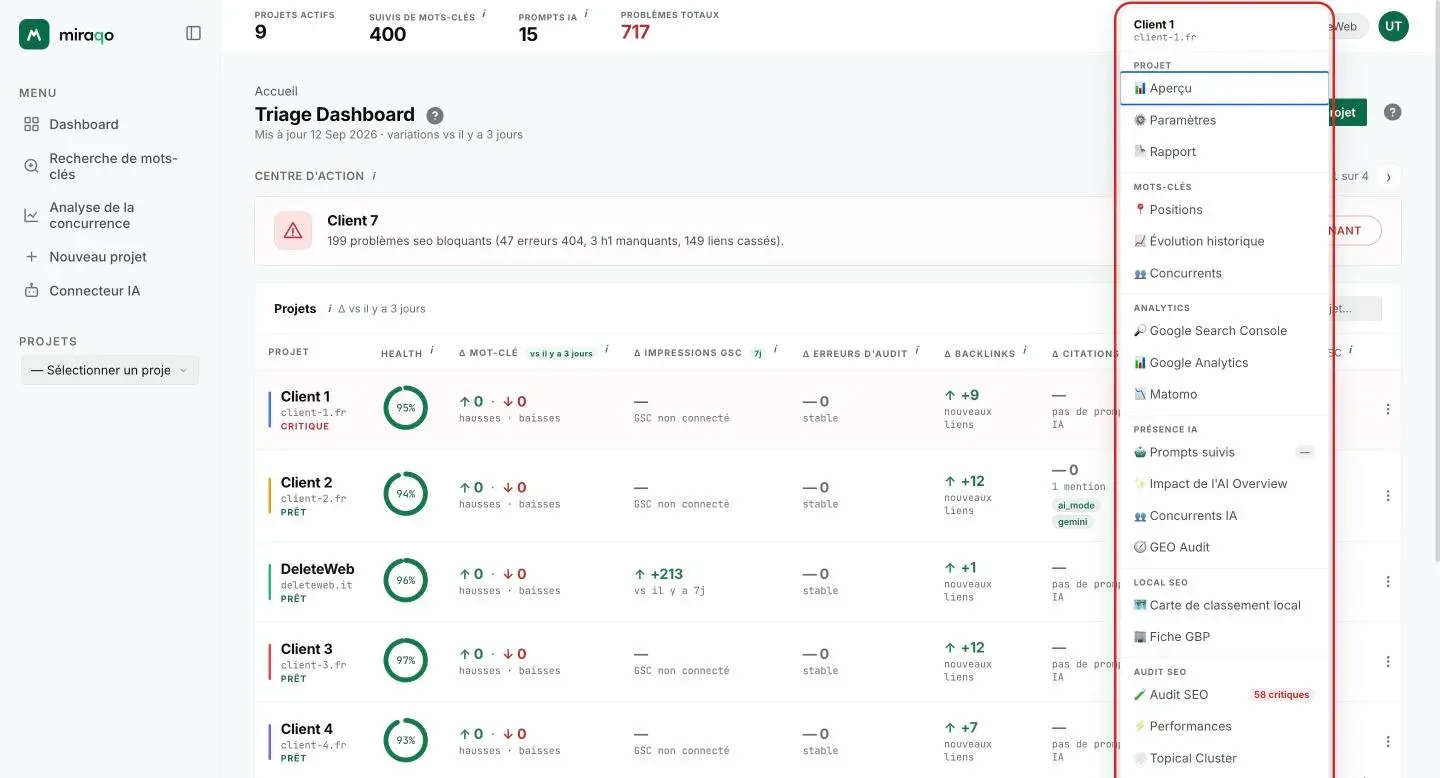Select Évolution historique menu entry

(1224, 241)
